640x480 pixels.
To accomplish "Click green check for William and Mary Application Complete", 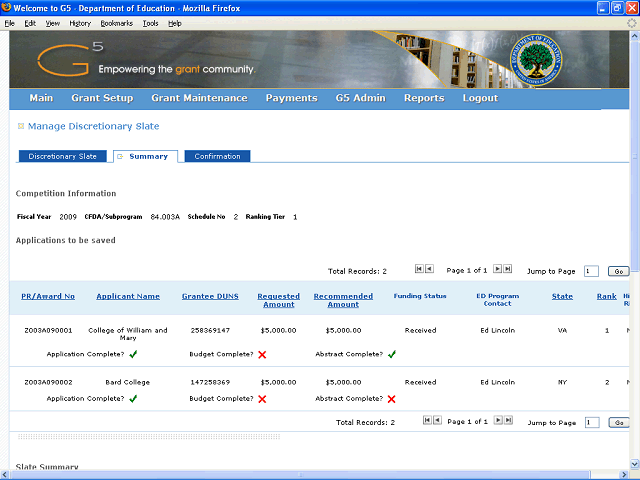I will [x=133, y=353].
